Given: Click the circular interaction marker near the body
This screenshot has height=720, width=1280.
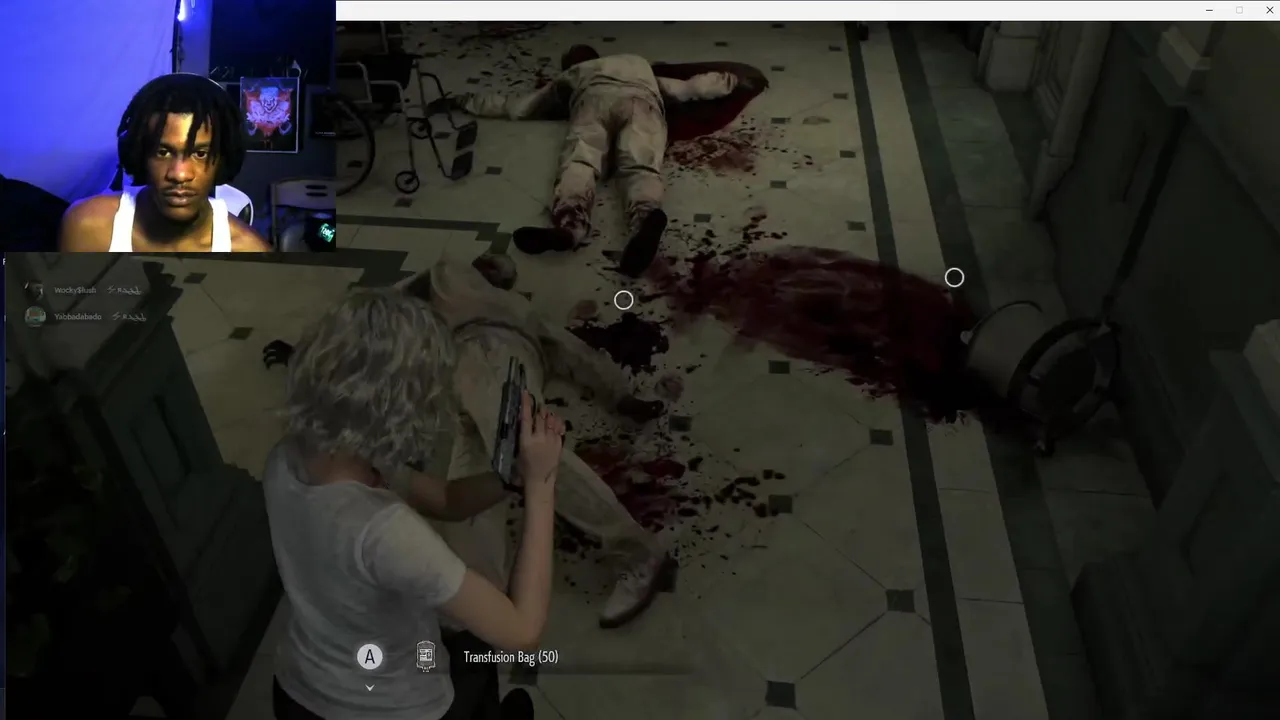Looking at the screenshot, I should coord(624,300).
